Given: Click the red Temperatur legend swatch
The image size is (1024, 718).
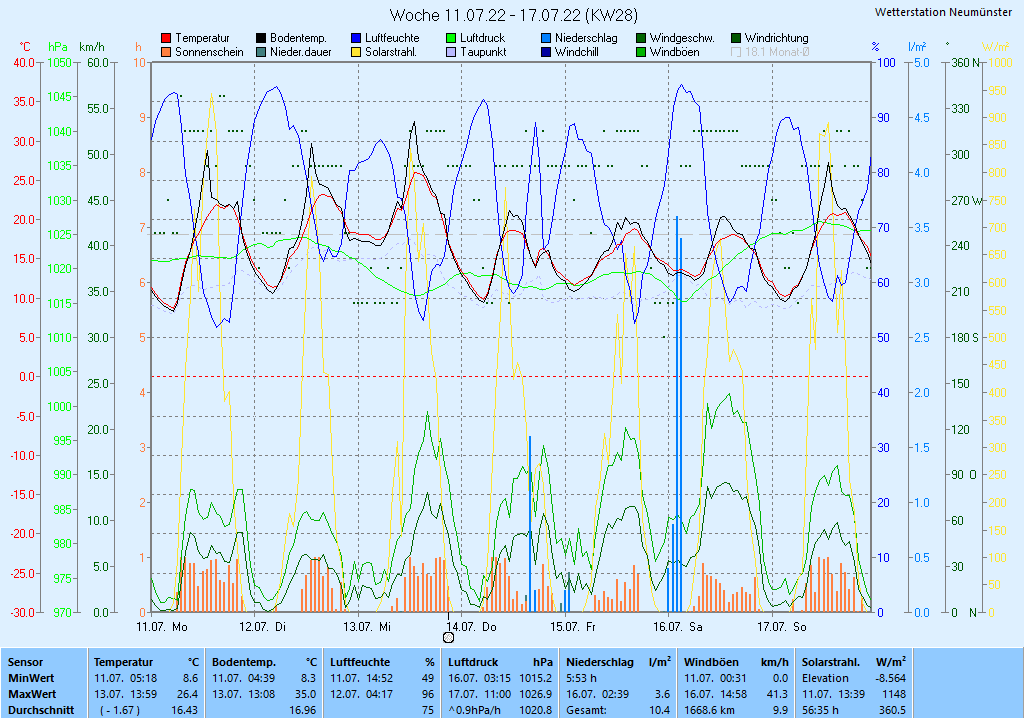Looking at the screenshot, I should [166, 39].
